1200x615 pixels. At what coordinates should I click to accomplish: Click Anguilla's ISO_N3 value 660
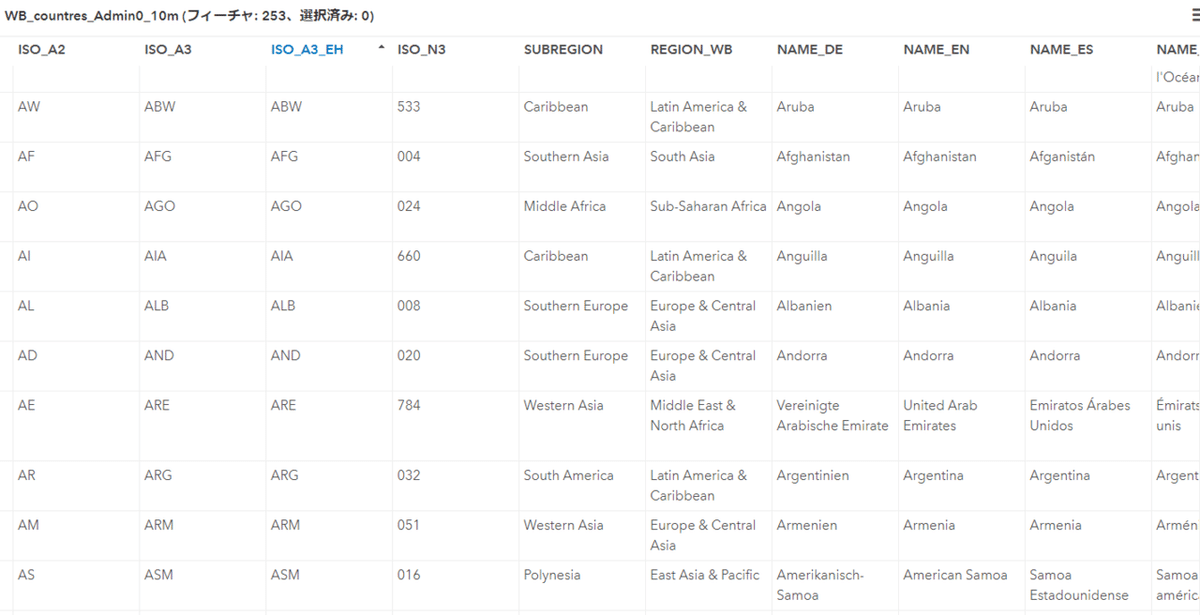[x=409, y=257]
